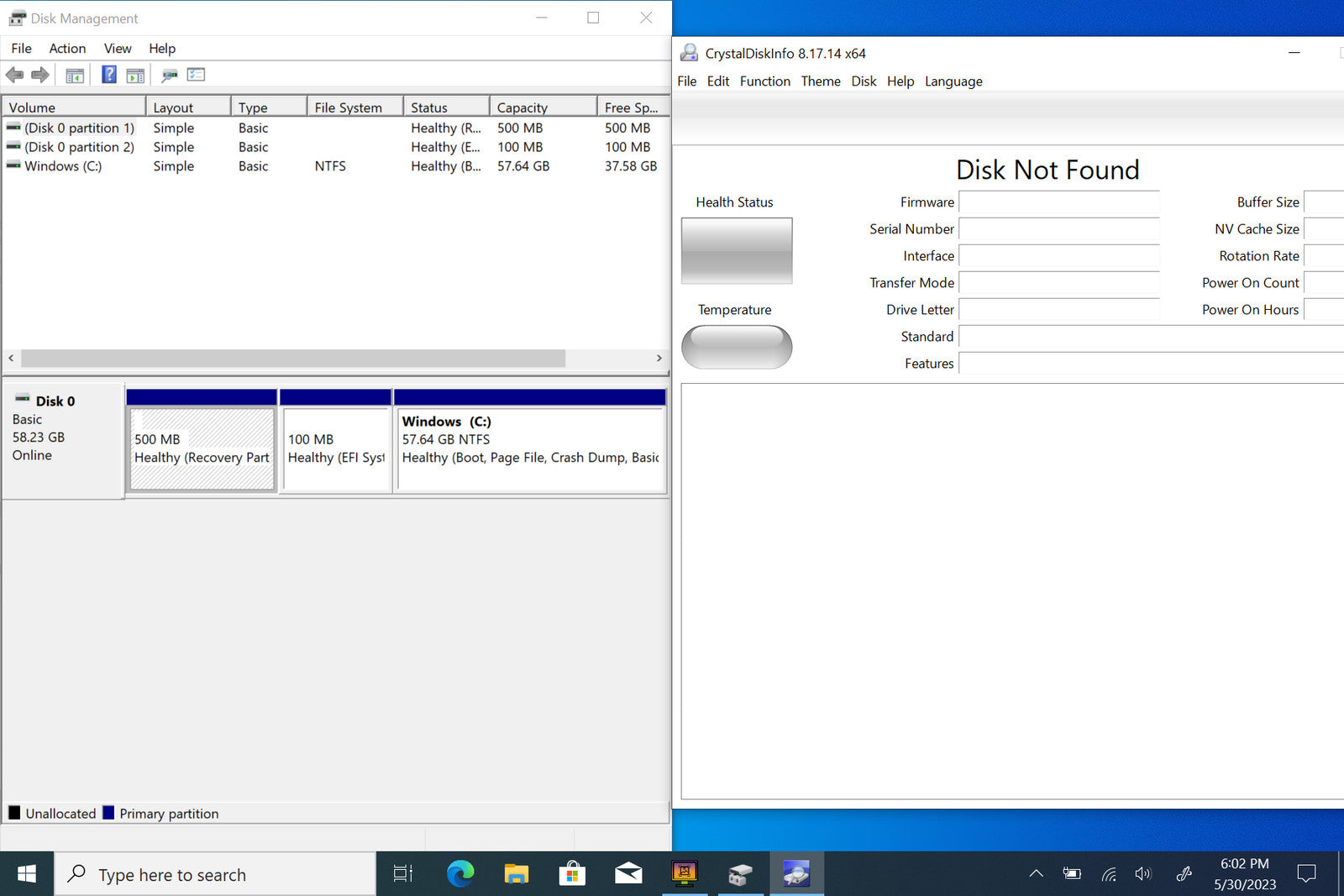Click the blue question mark Help icon
The image size is (1344, 896).
coord(109,75)
